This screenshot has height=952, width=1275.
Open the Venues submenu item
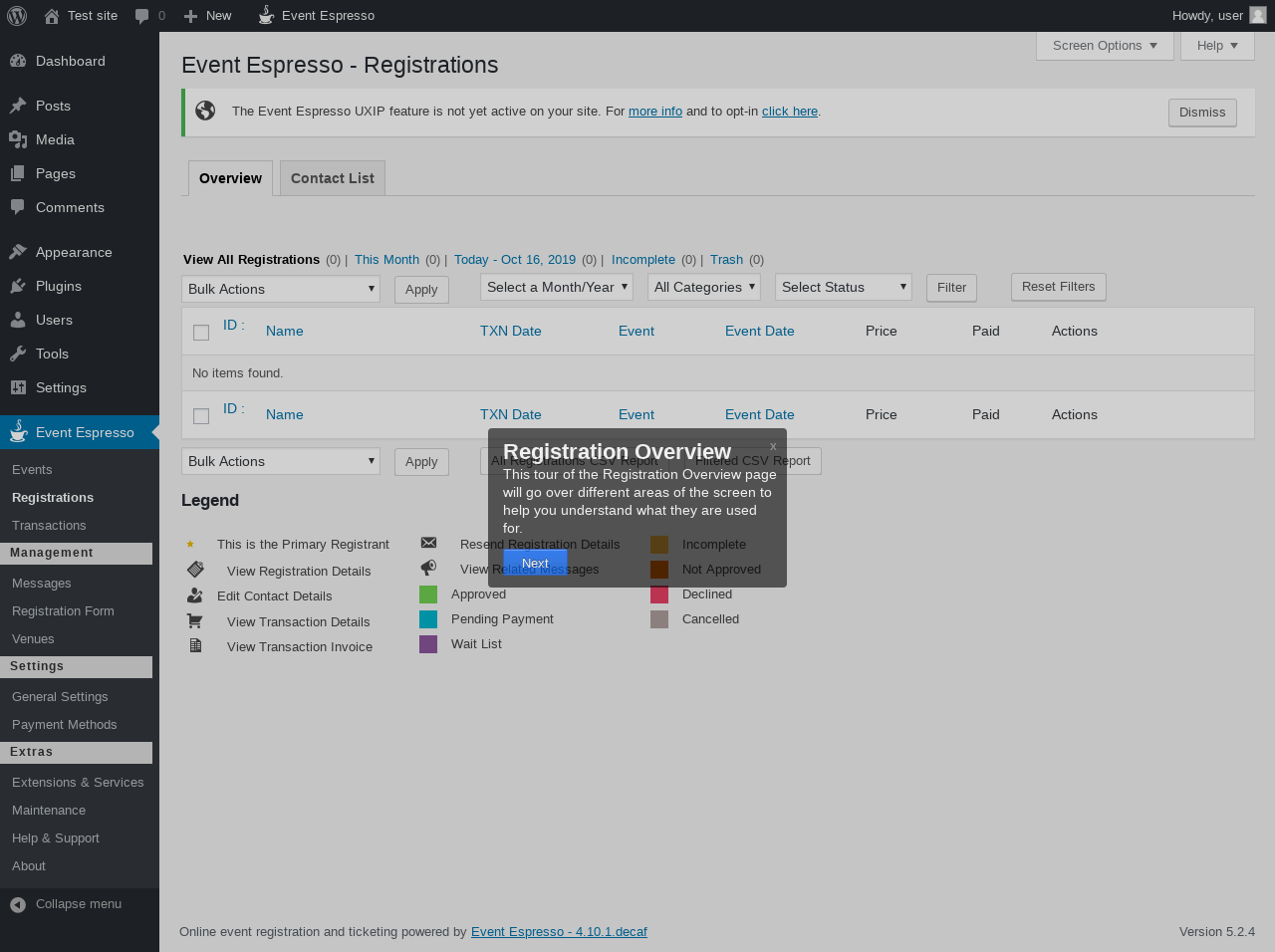click(33, 639)
